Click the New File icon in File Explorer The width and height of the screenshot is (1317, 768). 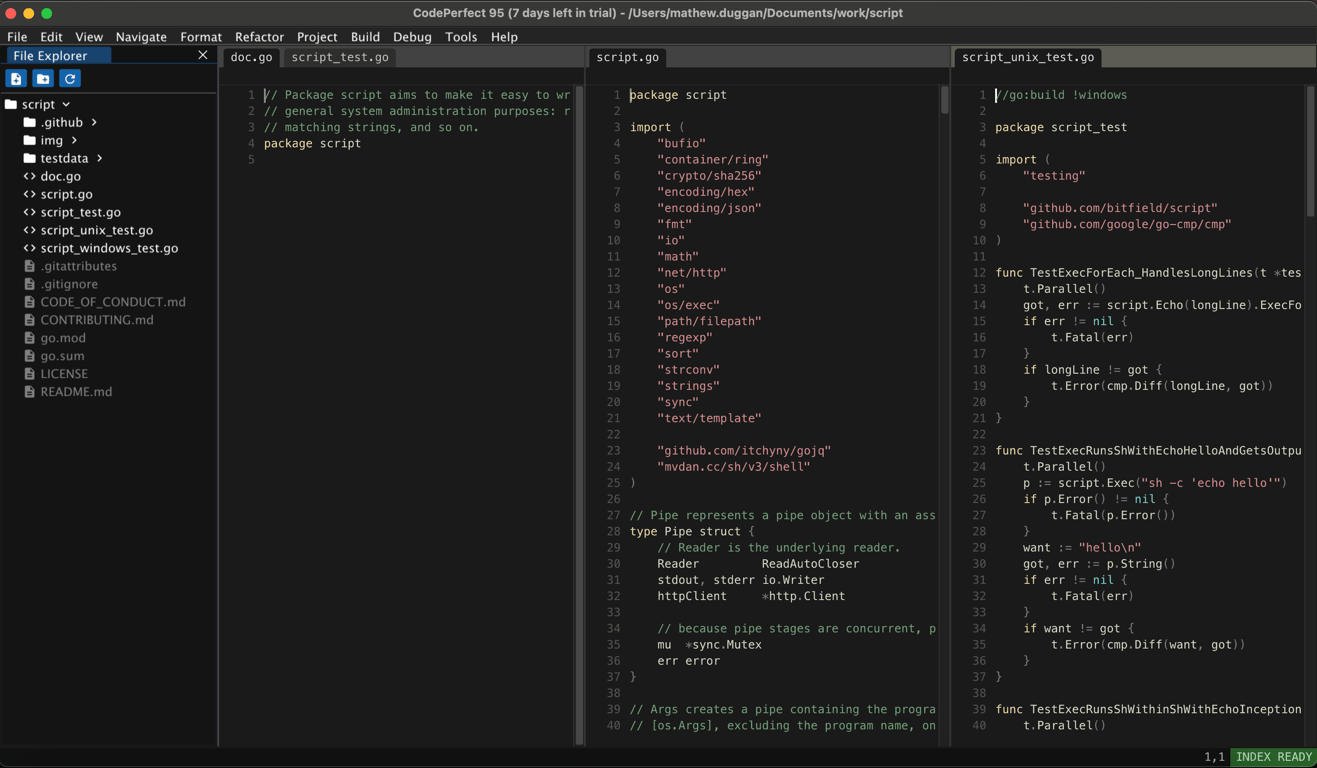pos(16,78)
